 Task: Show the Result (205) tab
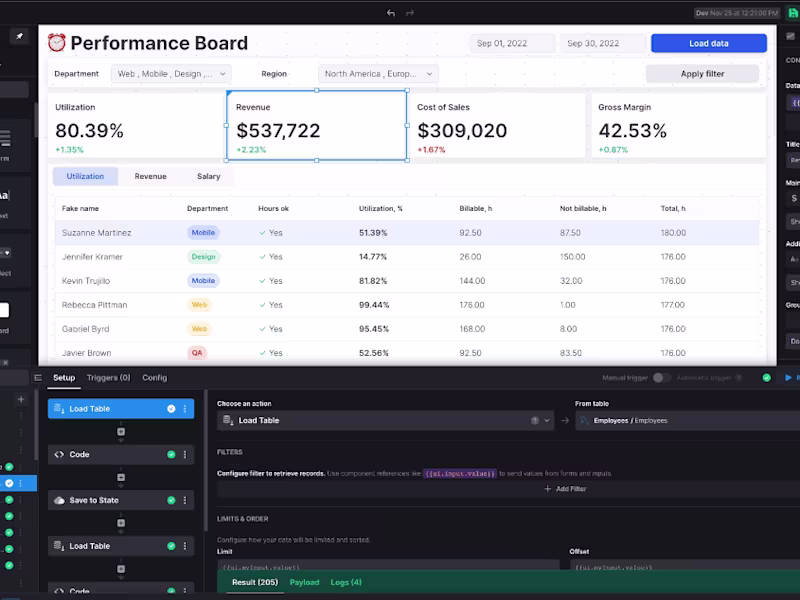click(x=255, y=582)
